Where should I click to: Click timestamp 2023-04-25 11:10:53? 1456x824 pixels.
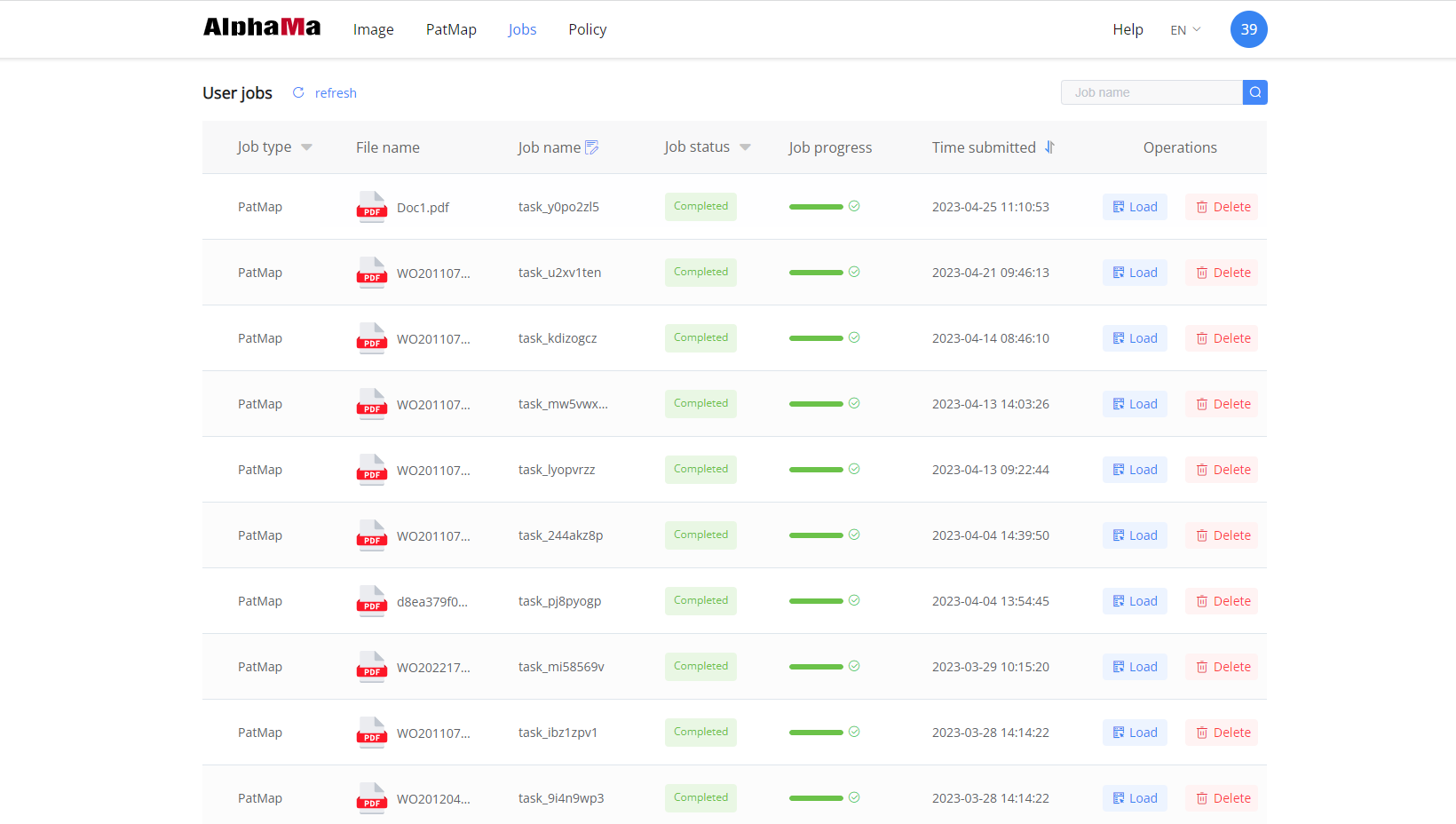pyautogui.click(x=991, y=207)
